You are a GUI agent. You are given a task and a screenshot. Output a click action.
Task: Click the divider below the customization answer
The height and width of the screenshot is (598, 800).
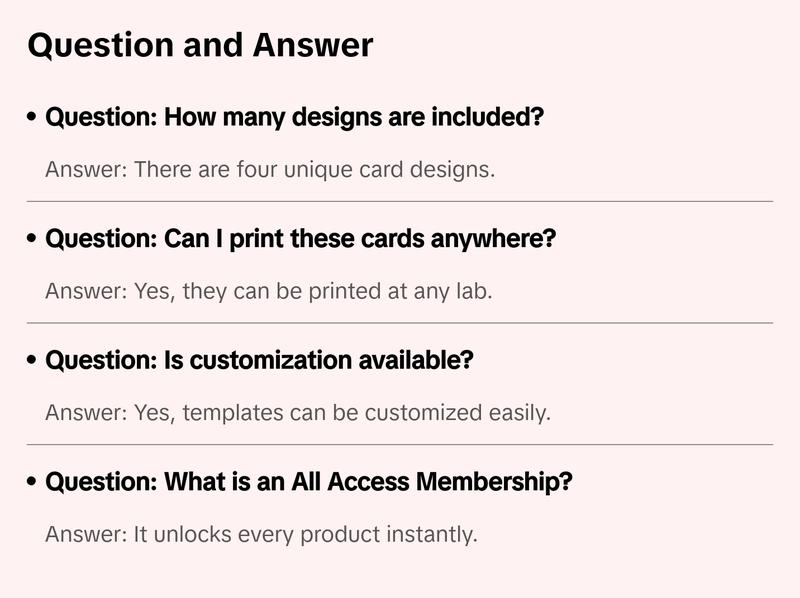click(x=400, y=444)
